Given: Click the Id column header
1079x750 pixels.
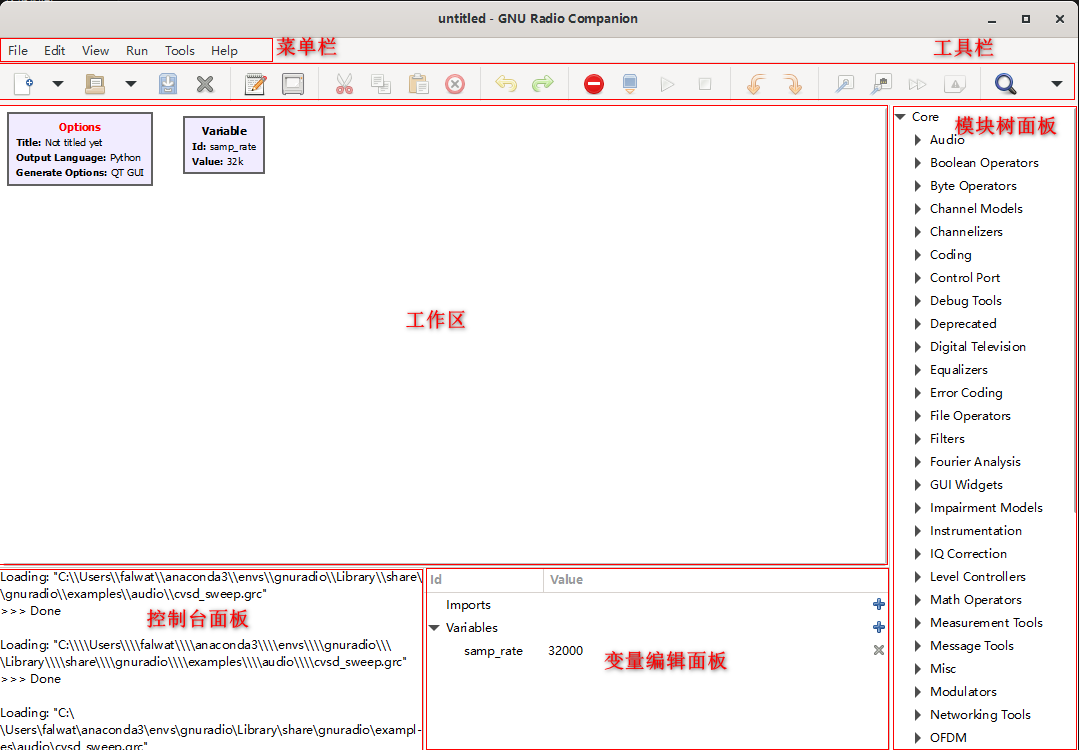Looking at the screenshot, I should [485, 580].
